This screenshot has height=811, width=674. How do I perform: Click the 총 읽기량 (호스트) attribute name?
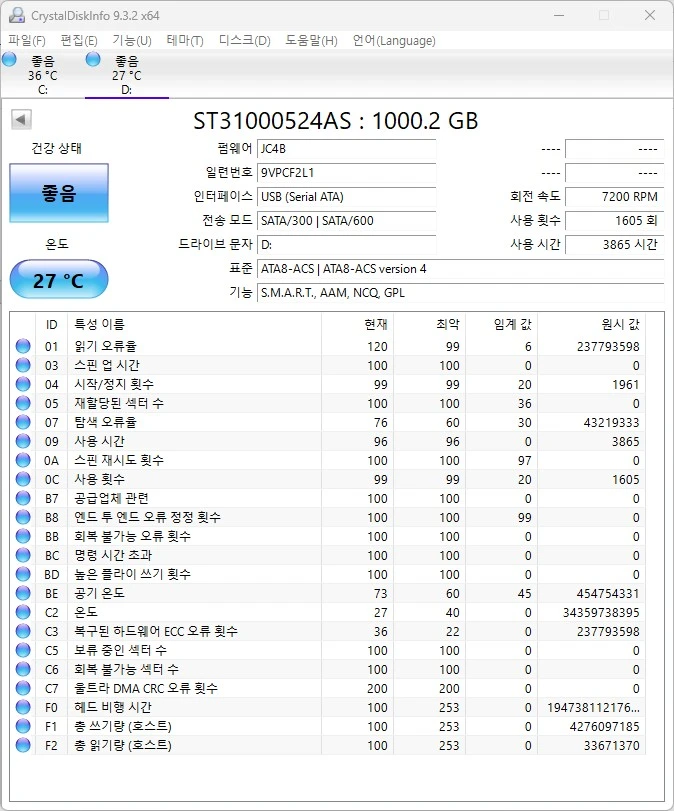point(123,745)
